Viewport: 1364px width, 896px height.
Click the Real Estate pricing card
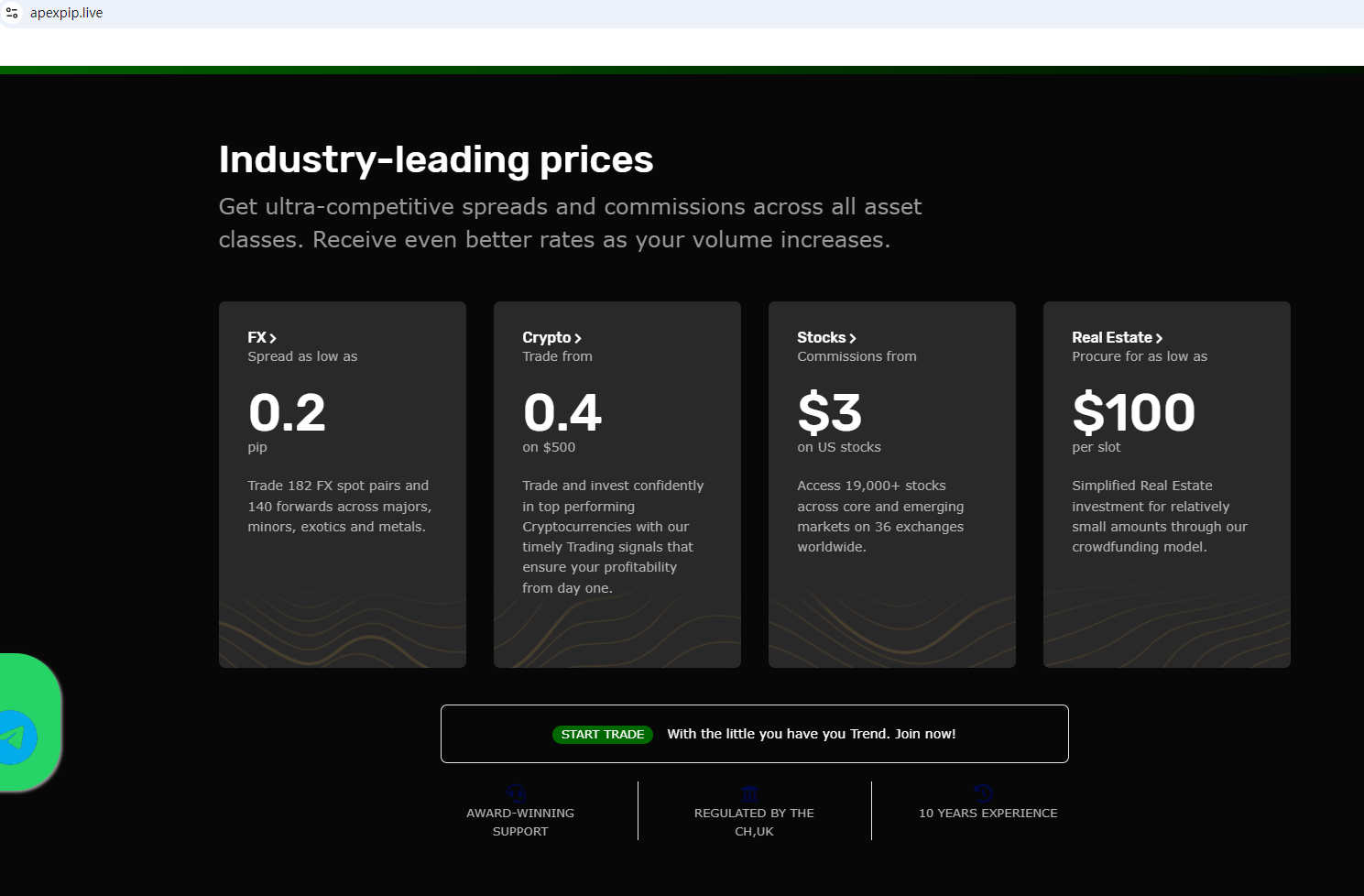1166,484
